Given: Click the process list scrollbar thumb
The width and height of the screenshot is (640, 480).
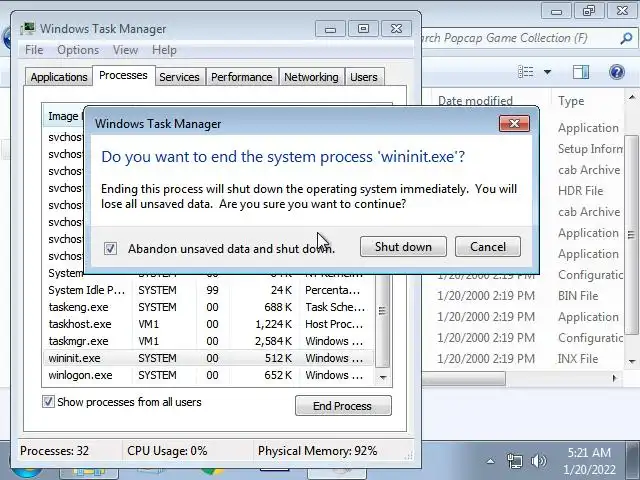Looking at the screenshot, I should coord(382,311).
